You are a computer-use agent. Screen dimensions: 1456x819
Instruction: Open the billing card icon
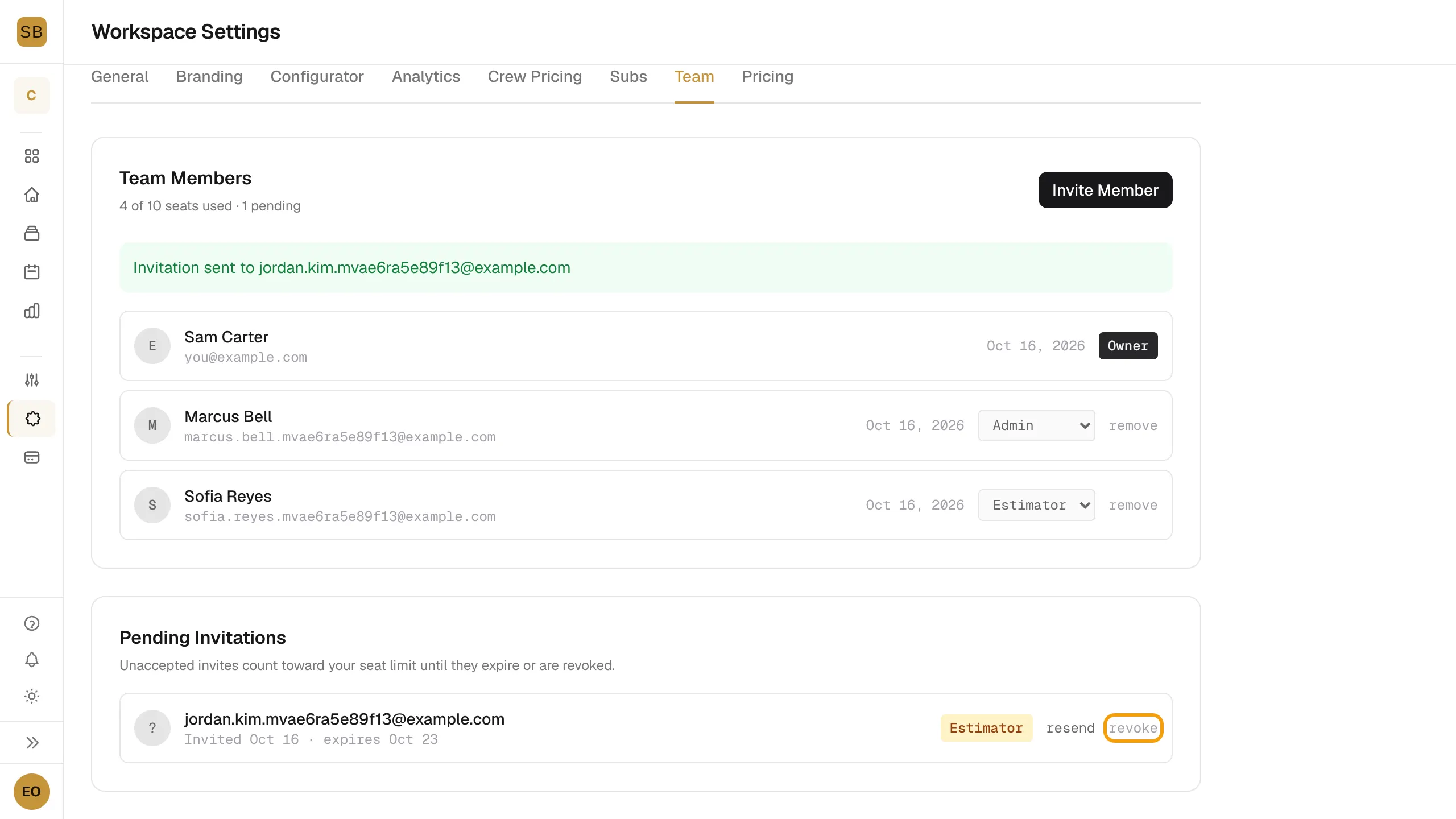32,457
